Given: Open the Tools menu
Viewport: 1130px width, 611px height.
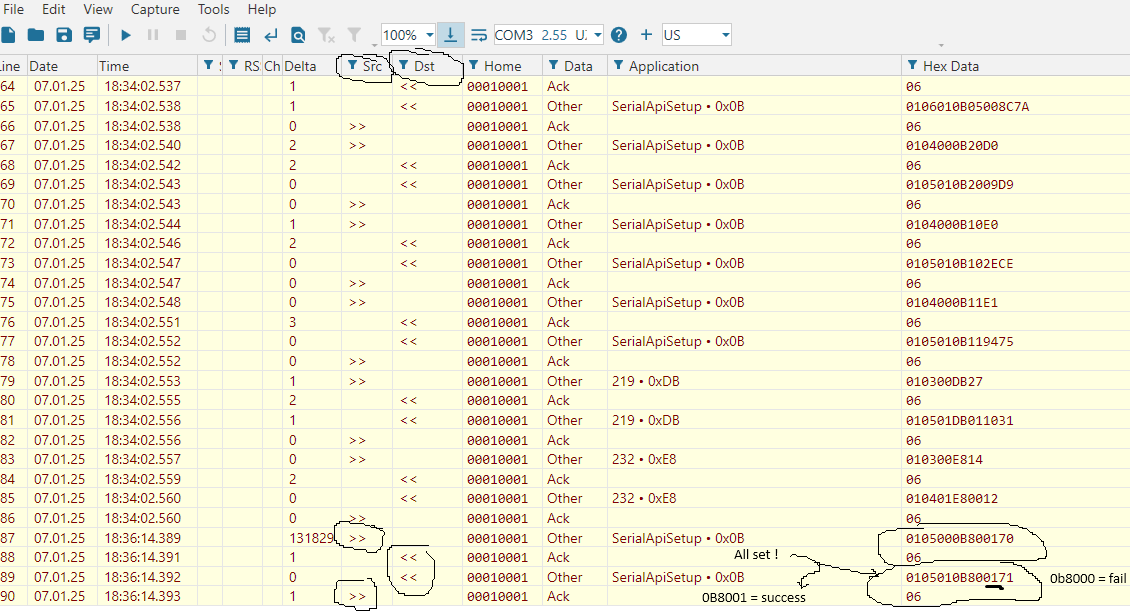Looking at the screenshot, I should click(x=213, y=9).
